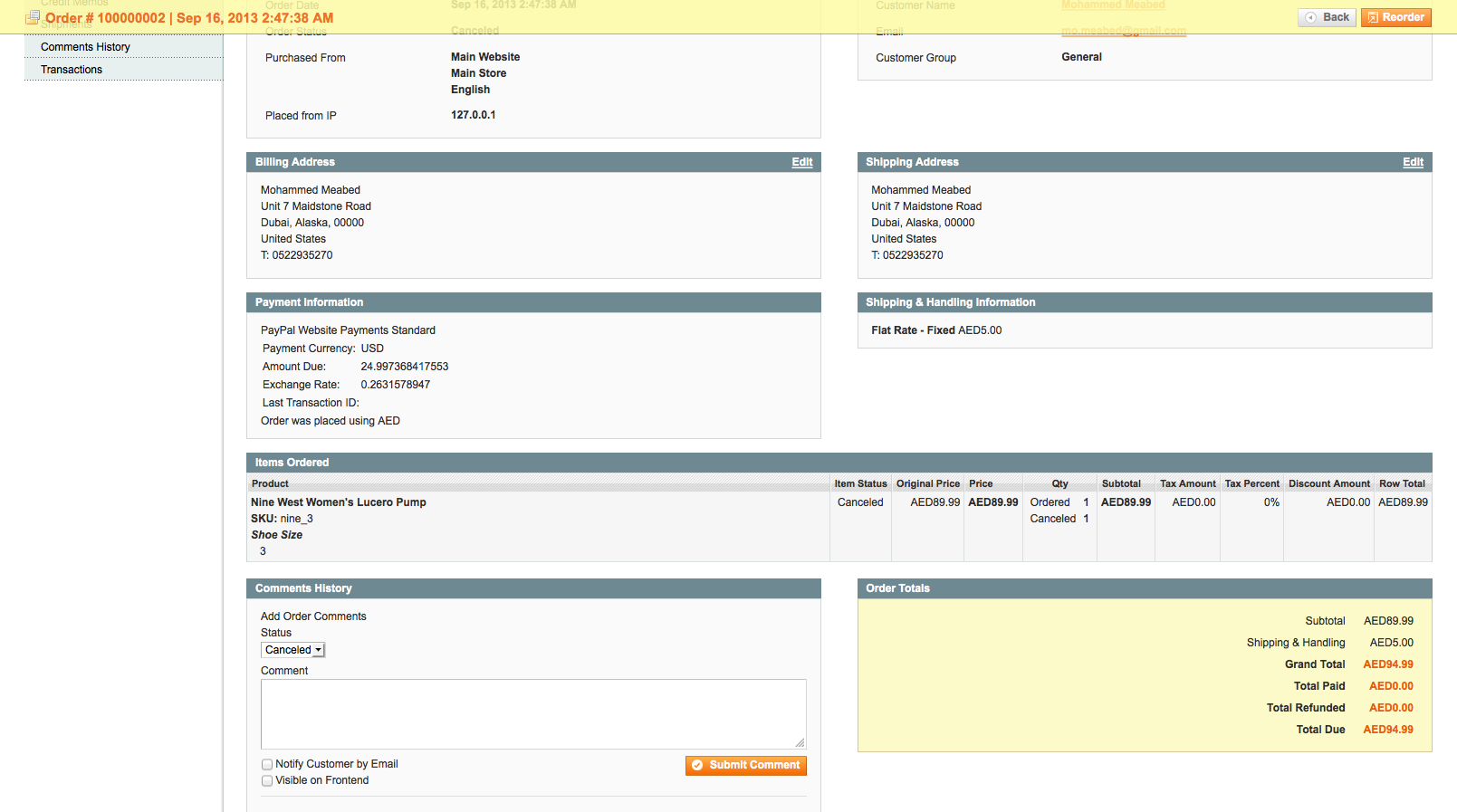Click the checkmark icon on Submit Comment
Image resolution: width=1457 pixels, height=812 pixels.
tap(697, 766)
